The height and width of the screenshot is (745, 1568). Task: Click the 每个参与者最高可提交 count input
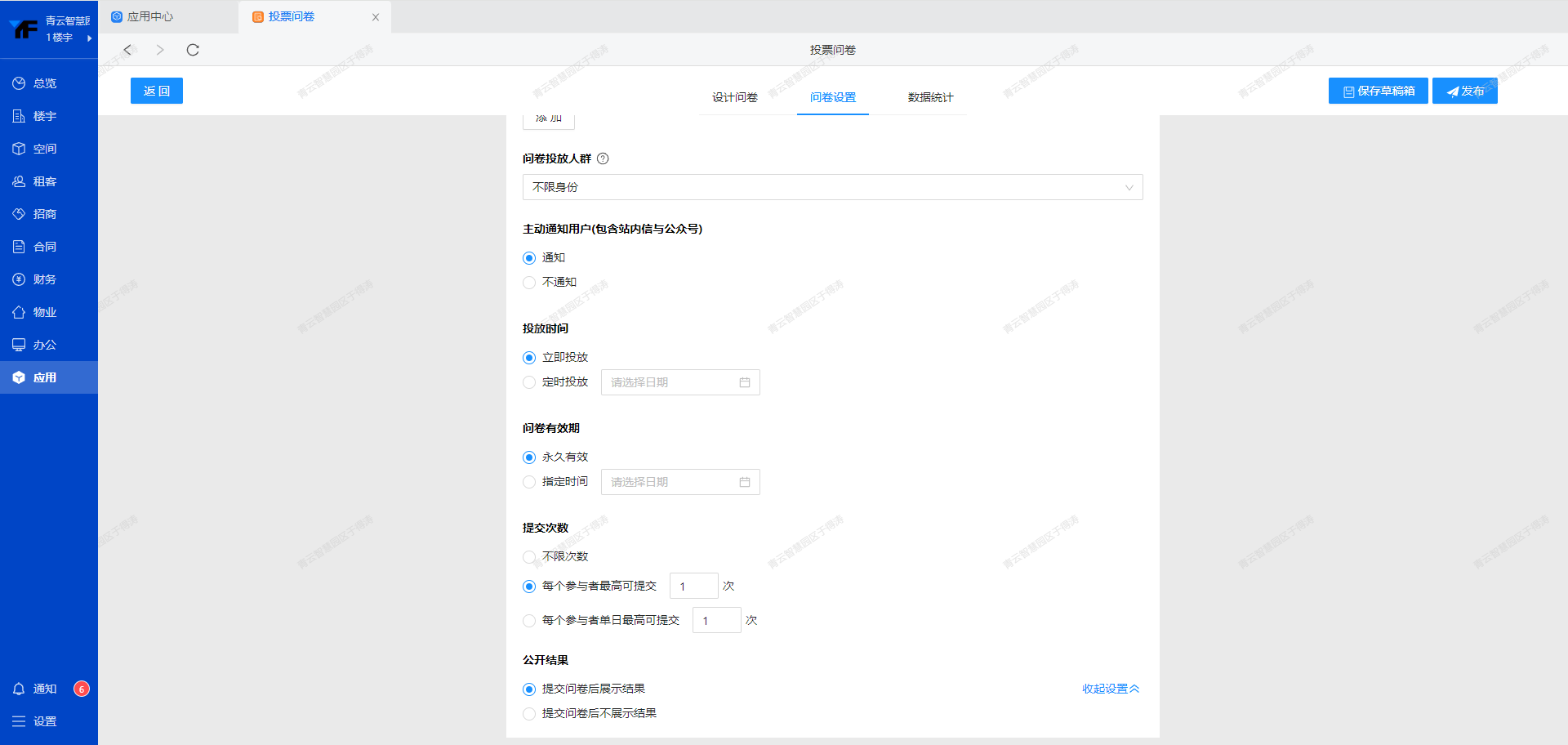[693, 586]
